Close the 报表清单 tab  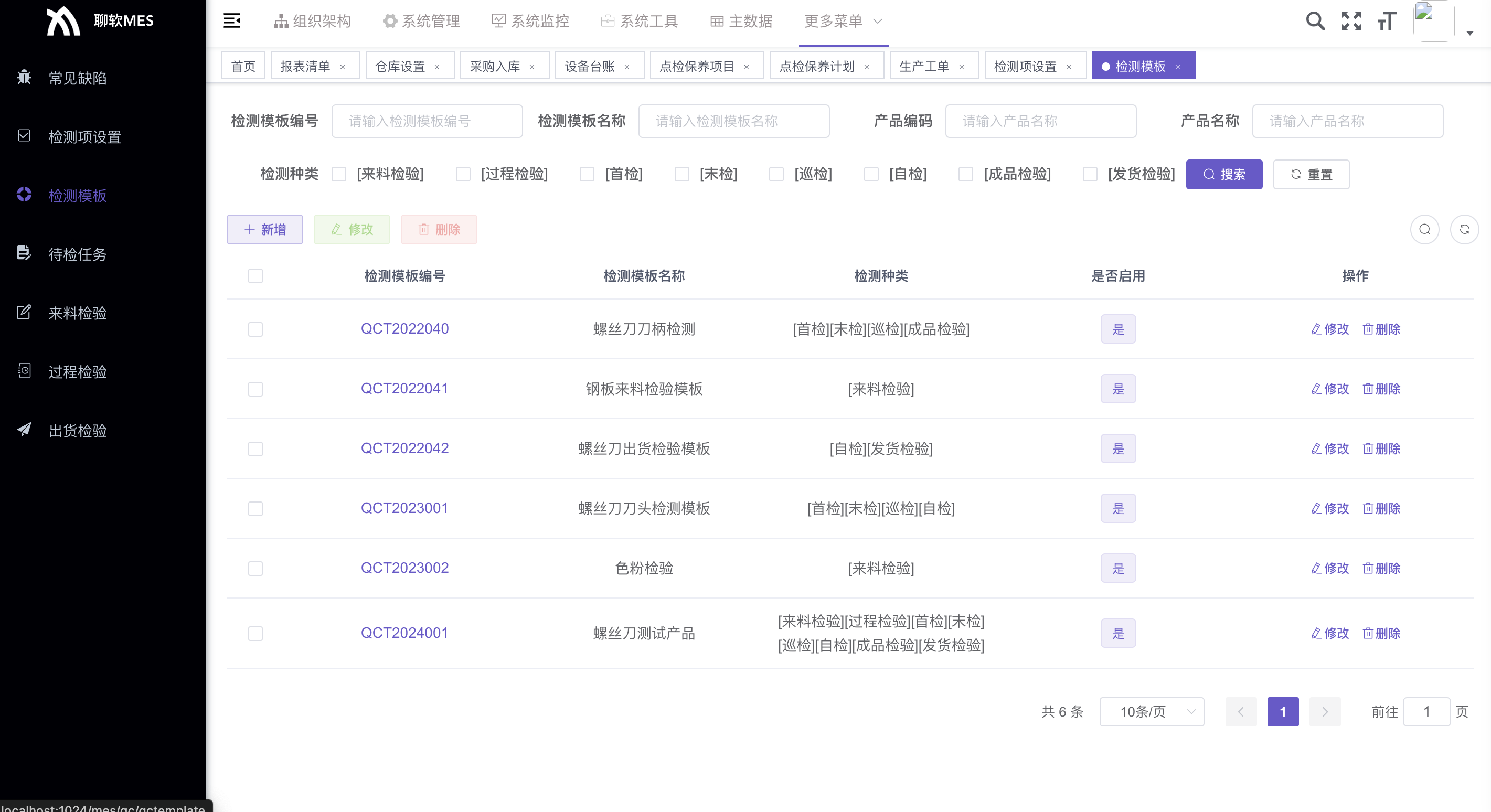[343, 67]
